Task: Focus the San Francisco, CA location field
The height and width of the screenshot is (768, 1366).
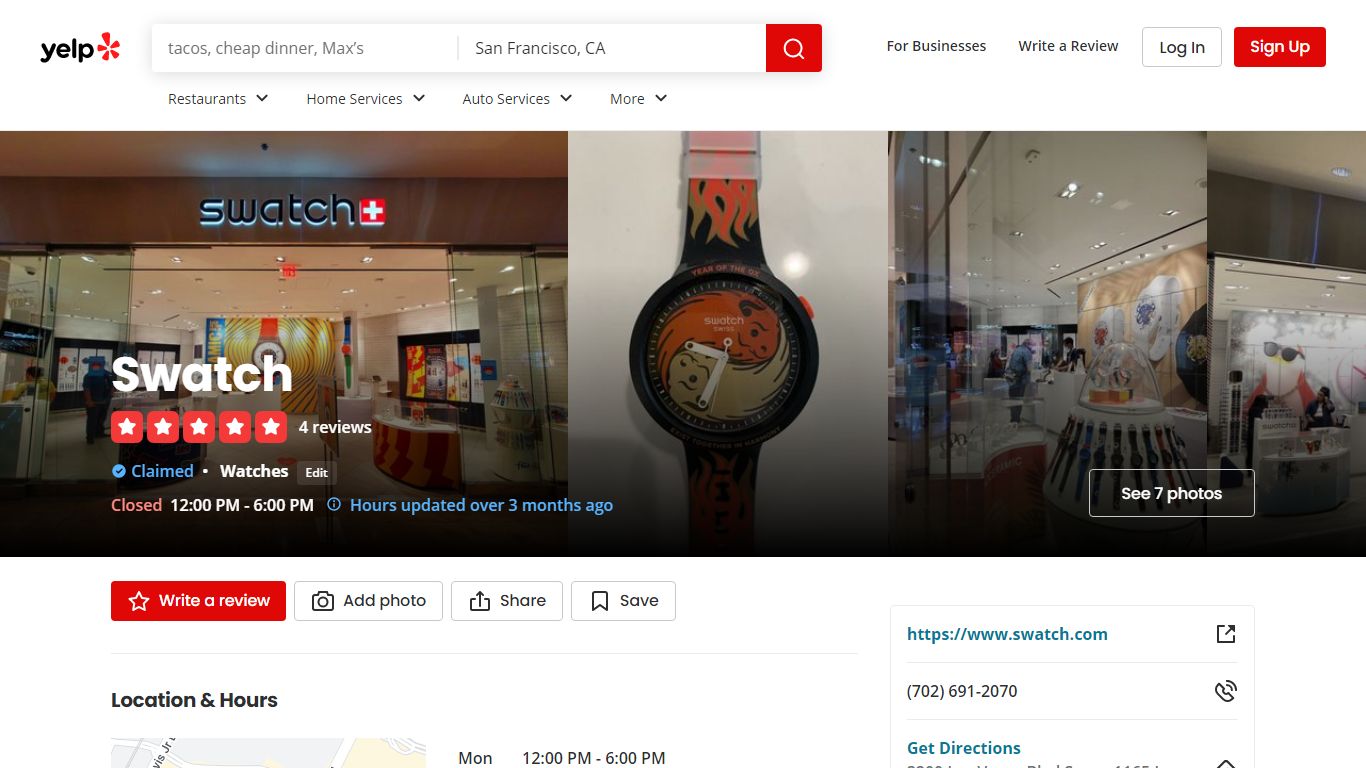Action: click(x=612, y=48)
